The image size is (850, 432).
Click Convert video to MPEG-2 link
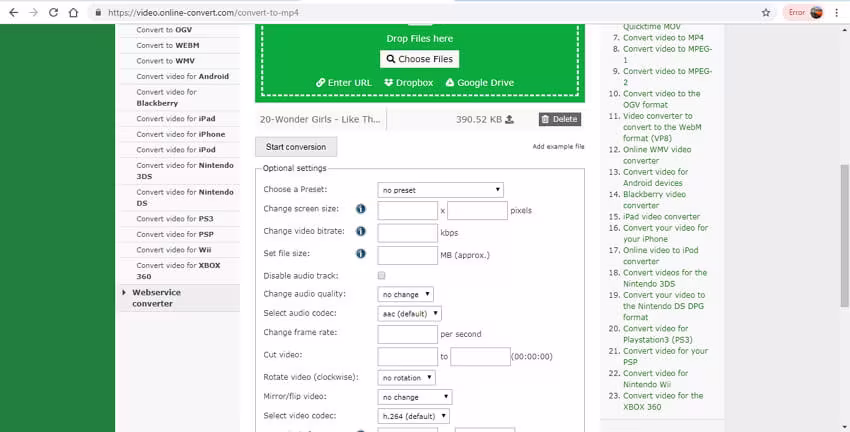tap(667, 76)
